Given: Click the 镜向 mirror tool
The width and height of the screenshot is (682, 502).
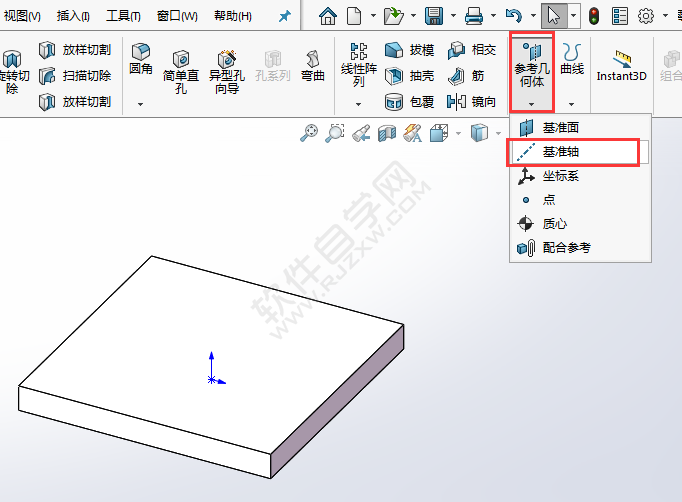Looking at the screenshot, I should pyautogui.click(x=472, y=102).
